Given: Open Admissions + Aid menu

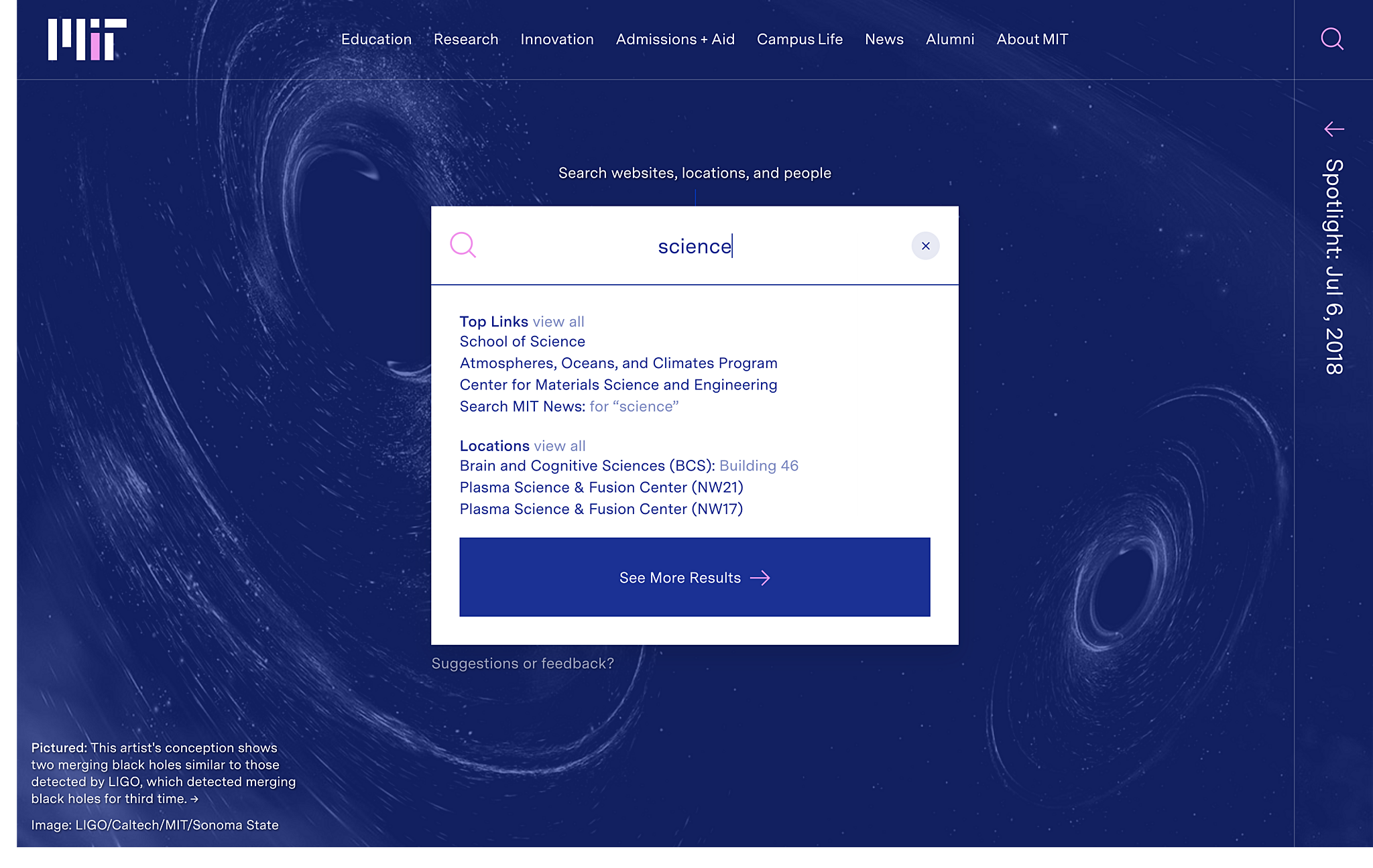Looking at the screenshot, I should [675, 40].
